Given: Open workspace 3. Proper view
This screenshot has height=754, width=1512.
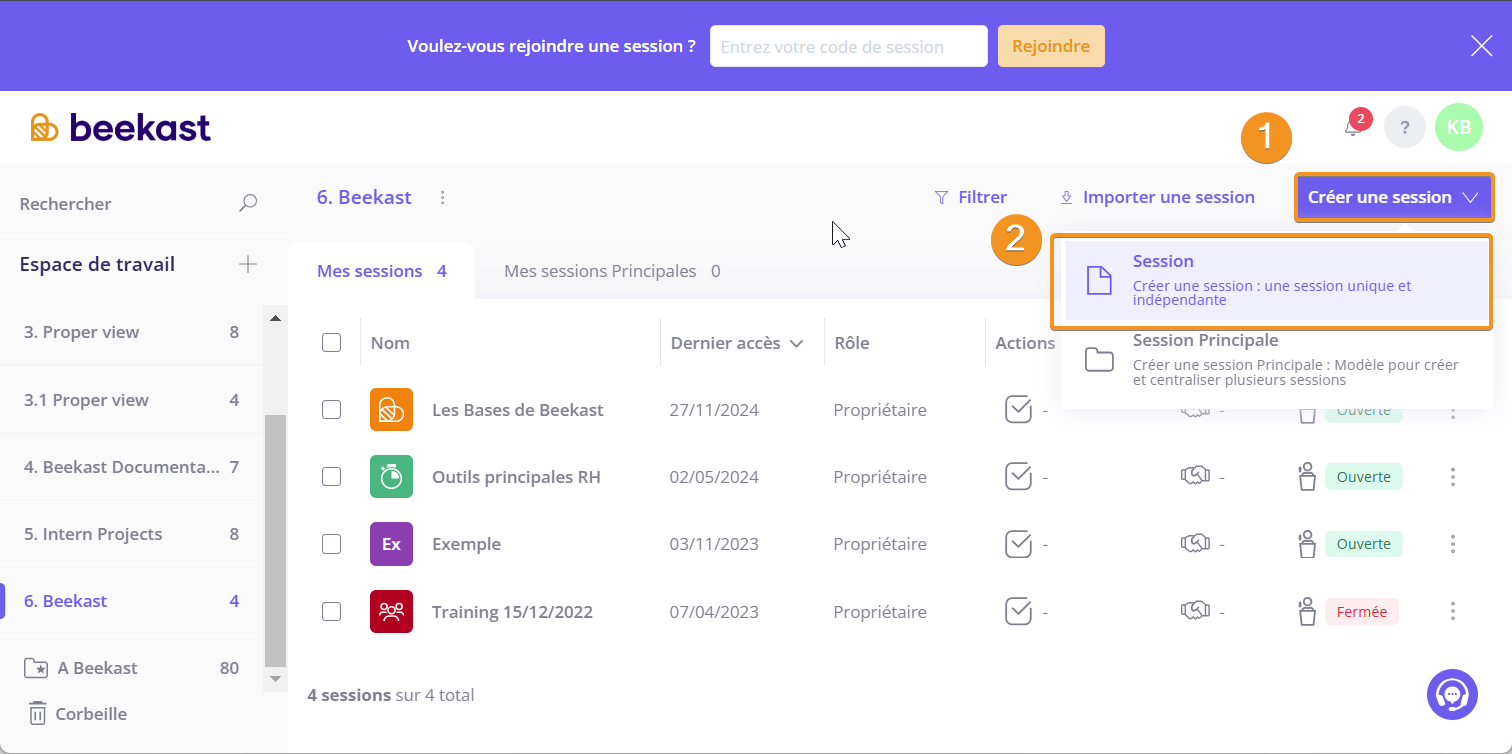Looking at the screenshot, I should pos(131,332).
